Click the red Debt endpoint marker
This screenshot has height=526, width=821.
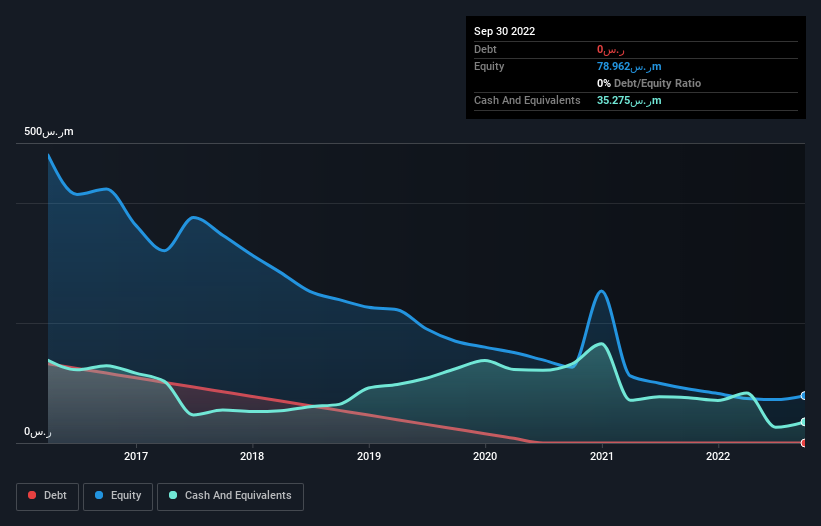pyautogui.click(x=804, y=443)
